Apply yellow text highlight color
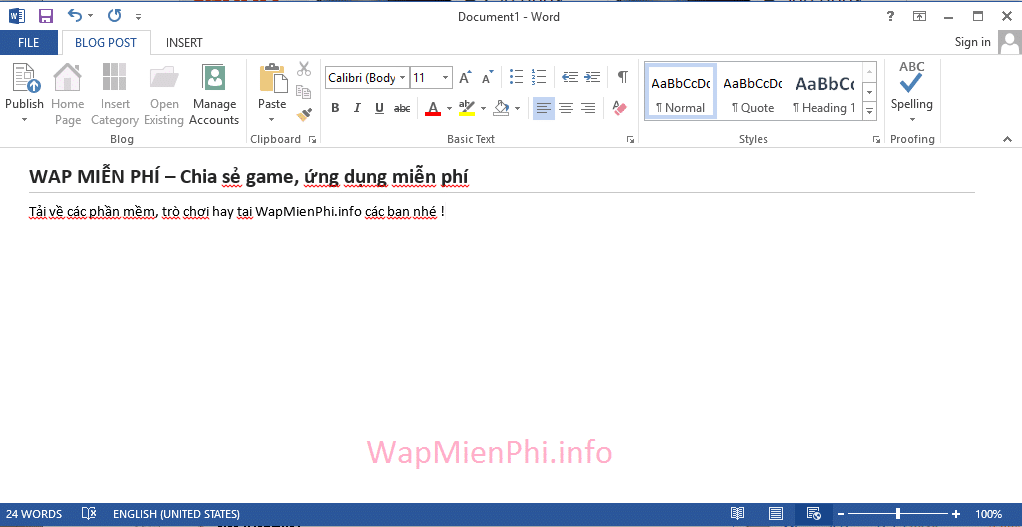Screen dimensions: 1022x527 coord(467,108)
